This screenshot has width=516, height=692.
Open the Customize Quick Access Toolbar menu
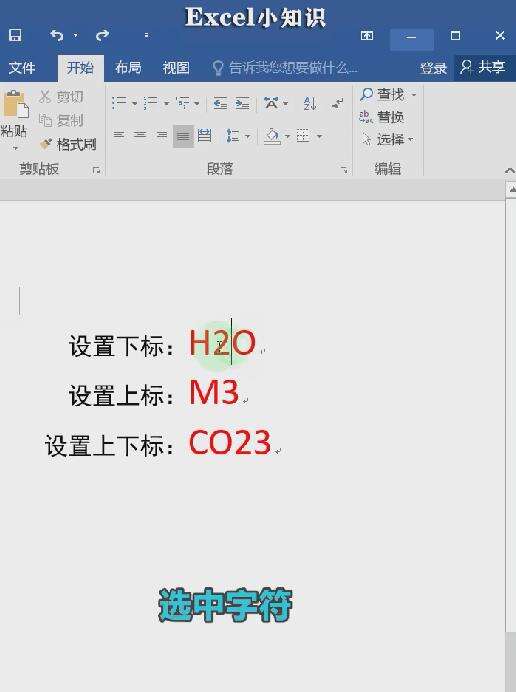(147, 35)
